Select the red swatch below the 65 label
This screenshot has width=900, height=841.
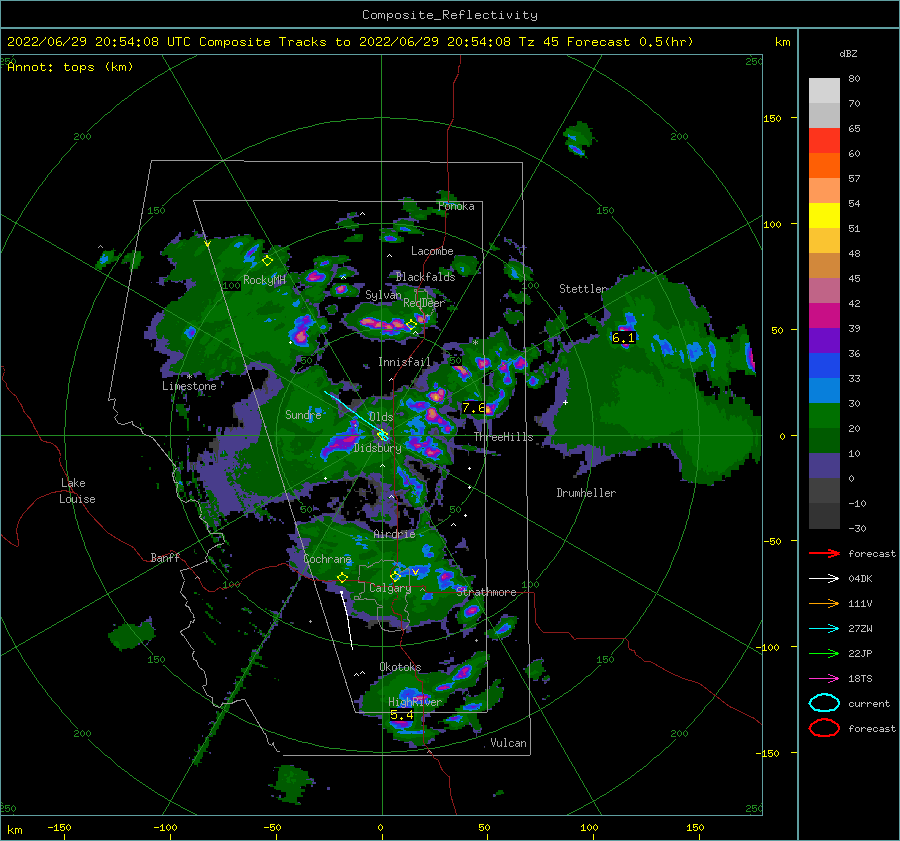824,141
